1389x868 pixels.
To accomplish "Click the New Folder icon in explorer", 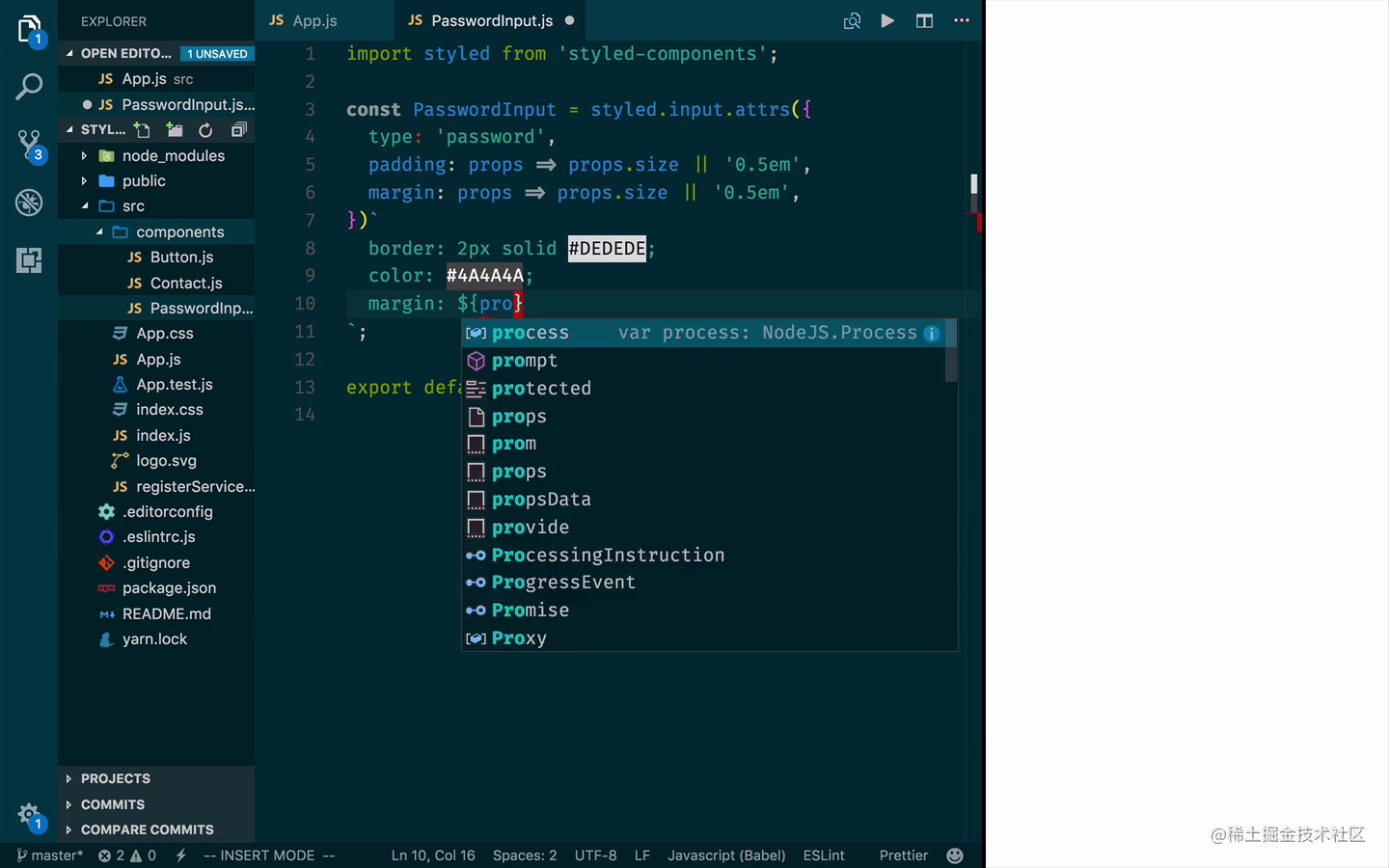I will pyautogui.click(x=174, y=129).
